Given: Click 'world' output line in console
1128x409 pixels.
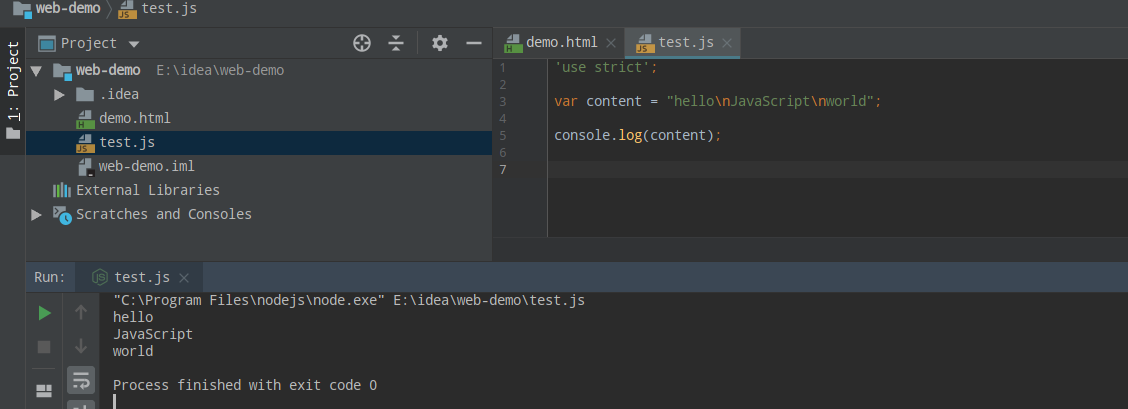Looking at the screenshot, I should [133, 351].
